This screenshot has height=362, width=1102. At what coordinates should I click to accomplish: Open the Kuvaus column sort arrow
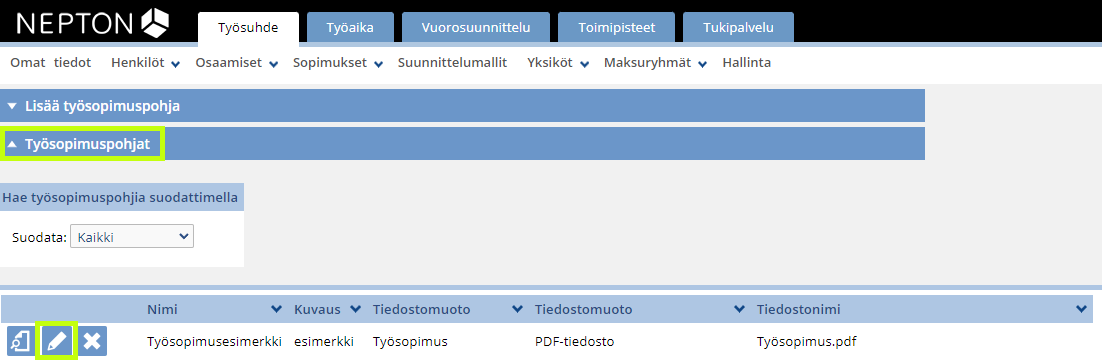(355, 310)
